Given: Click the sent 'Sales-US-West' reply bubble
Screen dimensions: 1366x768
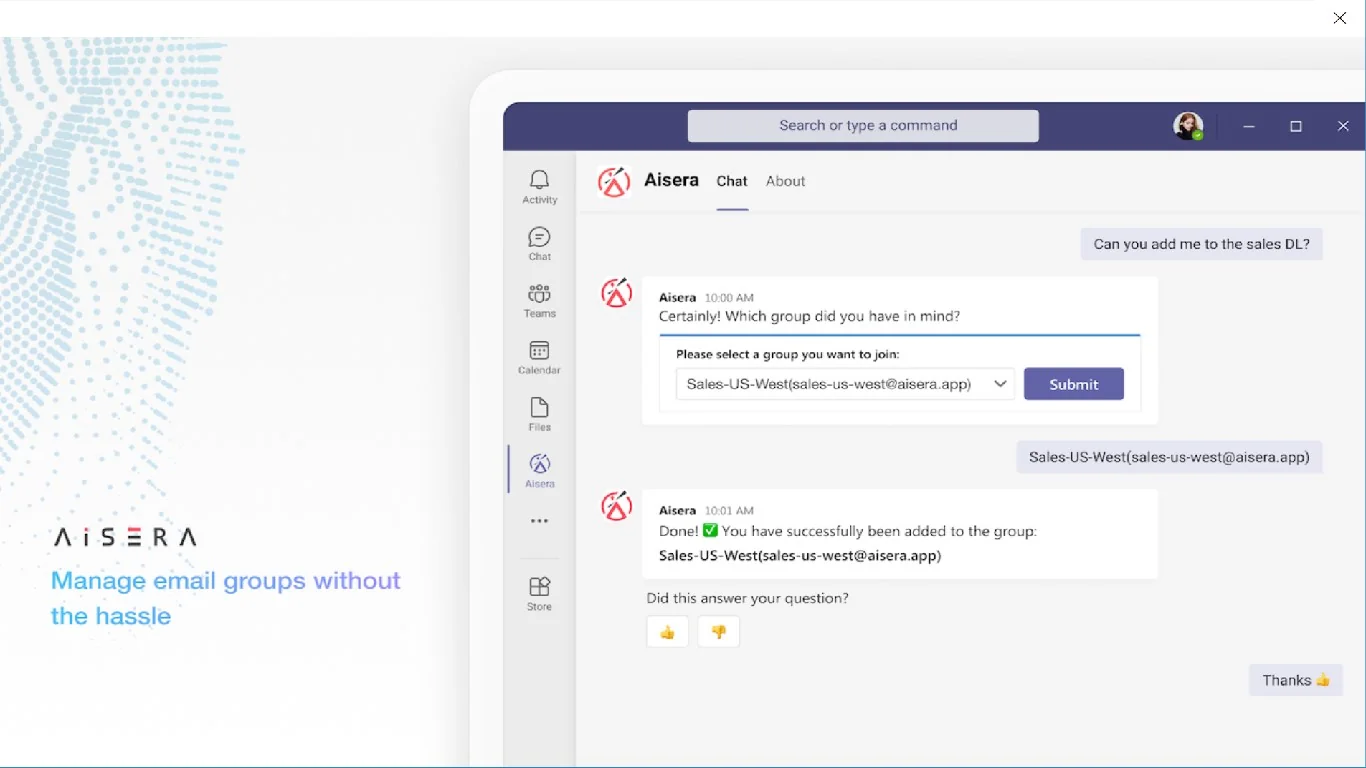Looking at the screenshot, I should 1169,457.
